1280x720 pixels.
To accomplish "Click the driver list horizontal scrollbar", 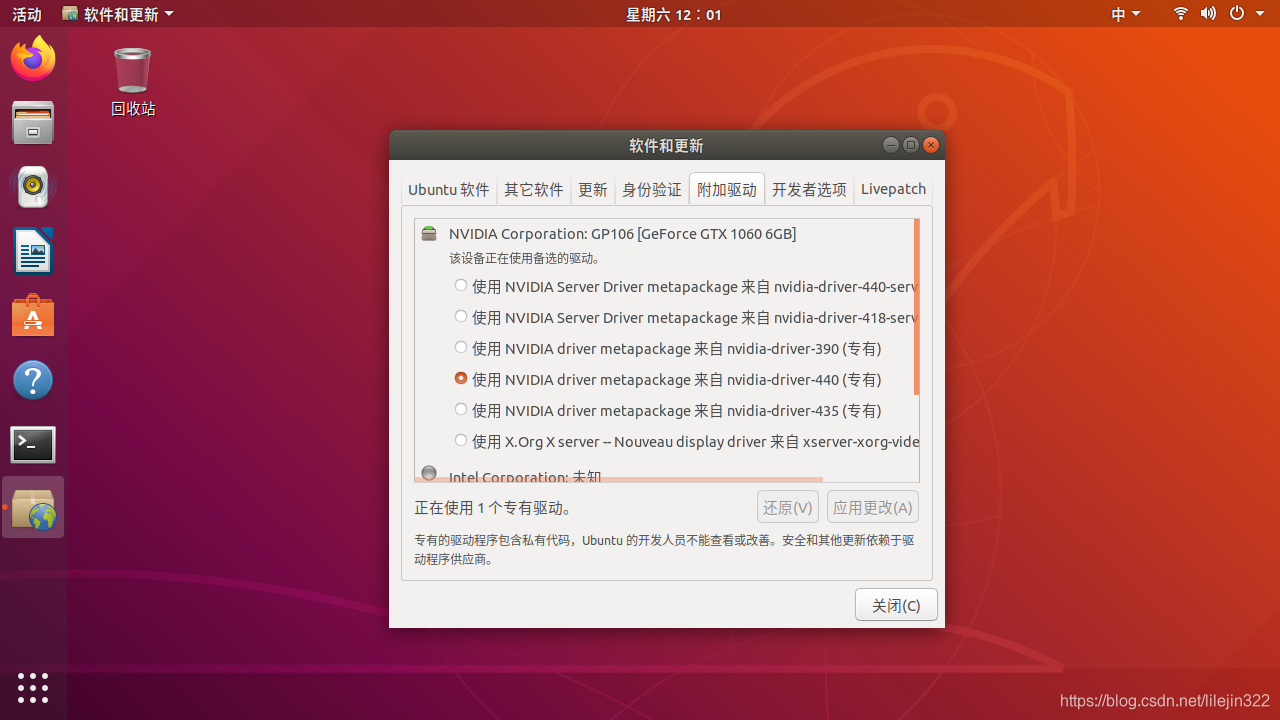I will 619,480.
